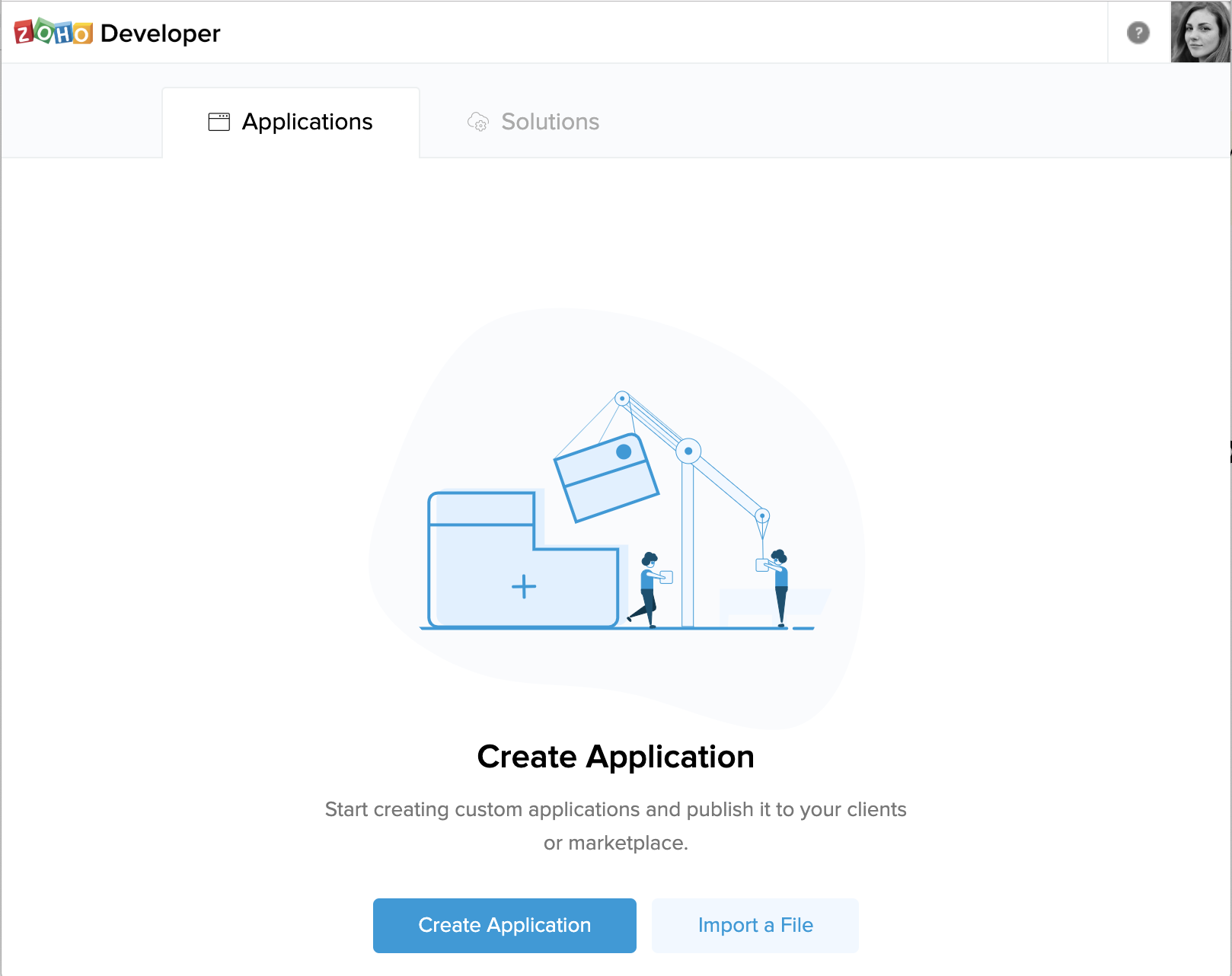Click the blue Create Application button
1232x976 pixels.
[x=505, y=925]
